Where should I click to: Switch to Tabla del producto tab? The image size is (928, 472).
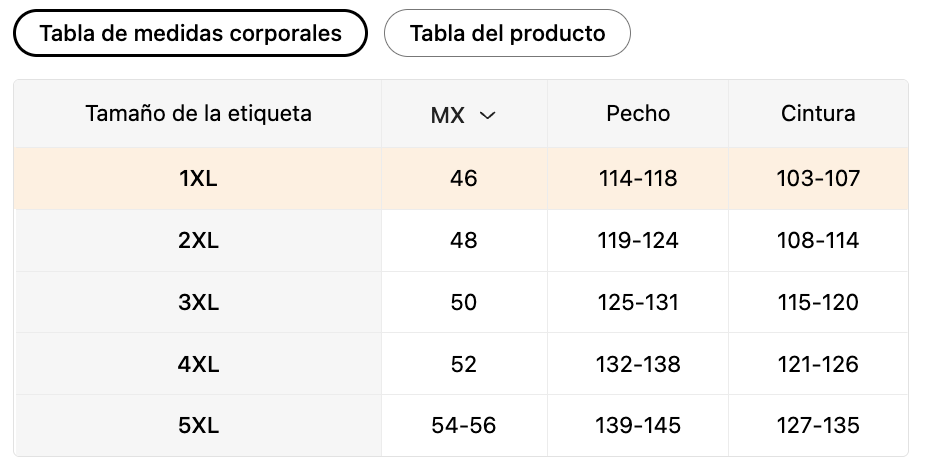(x=507, y=33)
